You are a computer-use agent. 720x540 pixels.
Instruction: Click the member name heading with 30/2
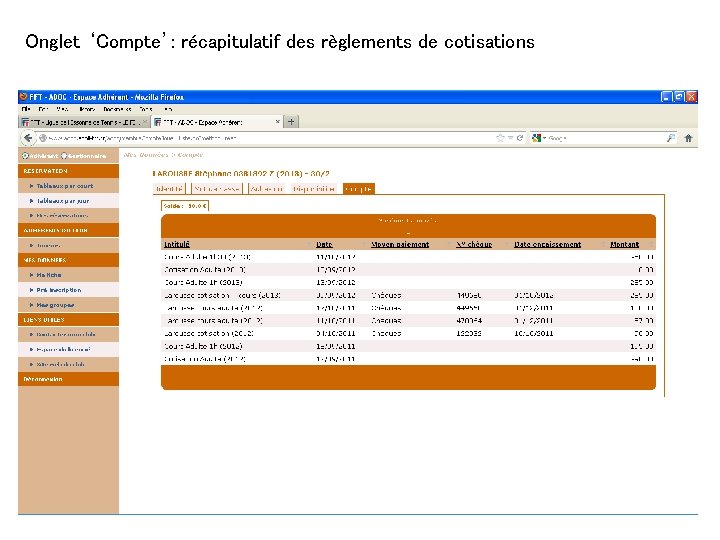pos(241,174)
